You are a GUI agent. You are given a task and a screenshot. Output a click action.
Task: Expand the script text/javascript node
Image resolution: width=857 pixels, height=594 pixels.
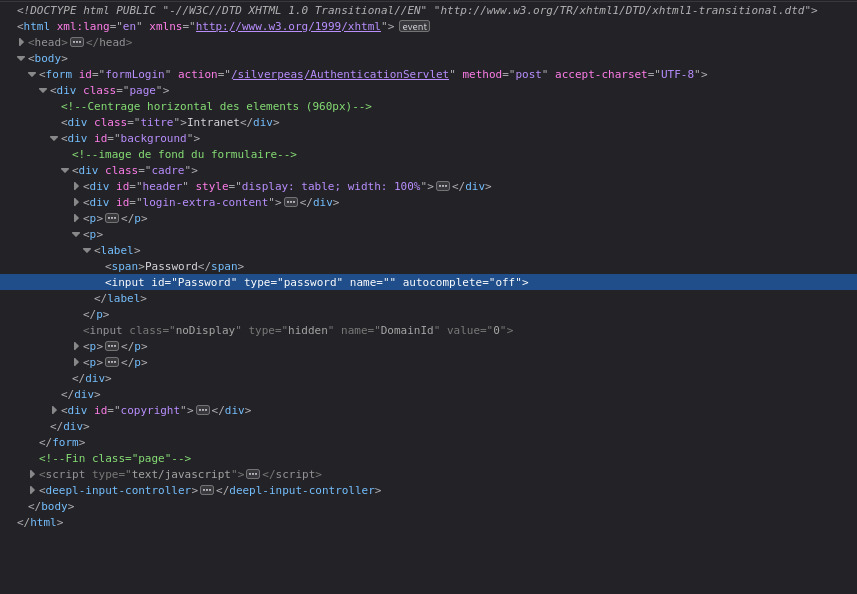[x=32, y=474]
